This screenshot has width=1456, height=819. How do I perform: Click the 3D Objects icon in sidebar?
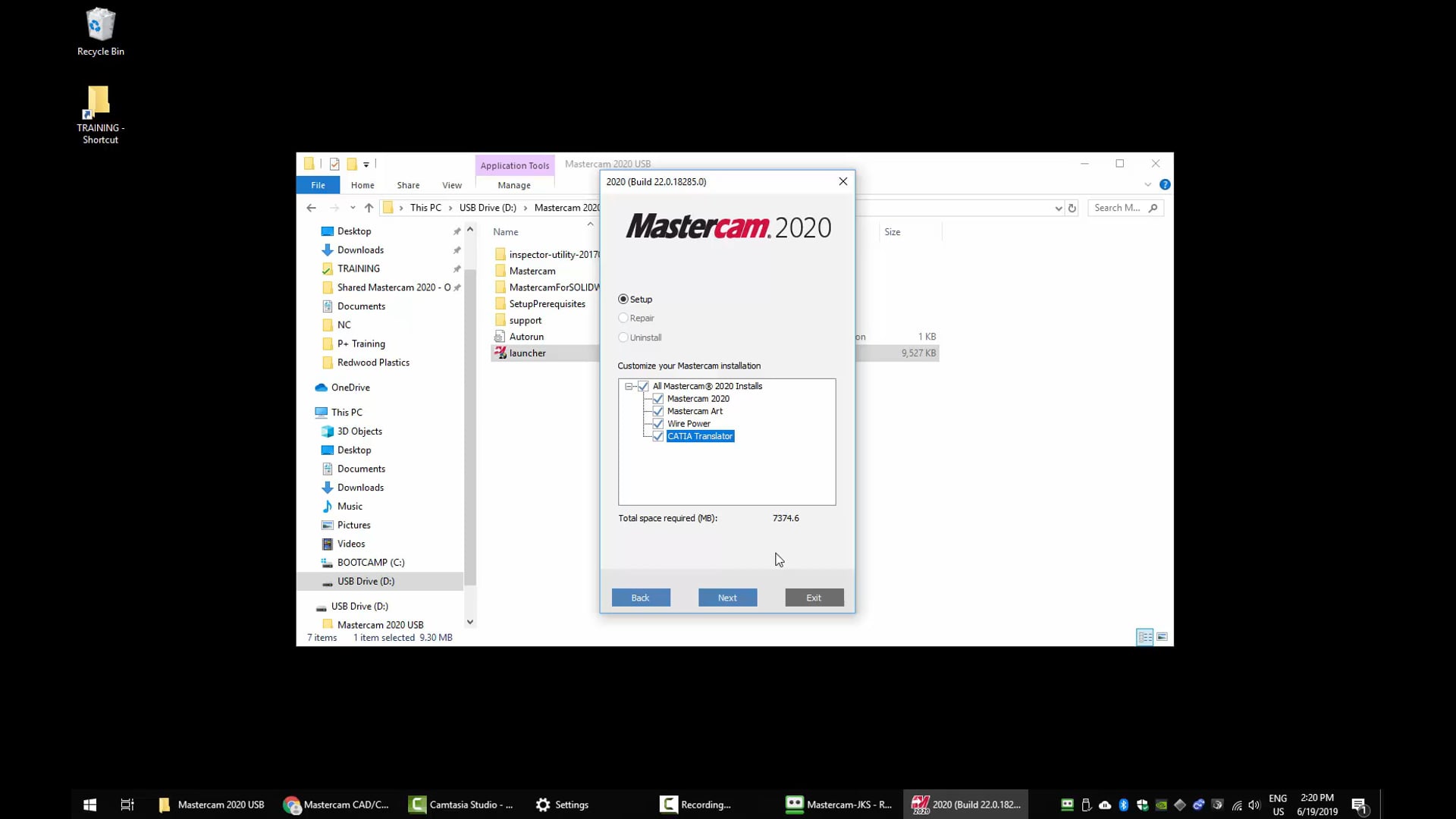(x=328, y=431)
